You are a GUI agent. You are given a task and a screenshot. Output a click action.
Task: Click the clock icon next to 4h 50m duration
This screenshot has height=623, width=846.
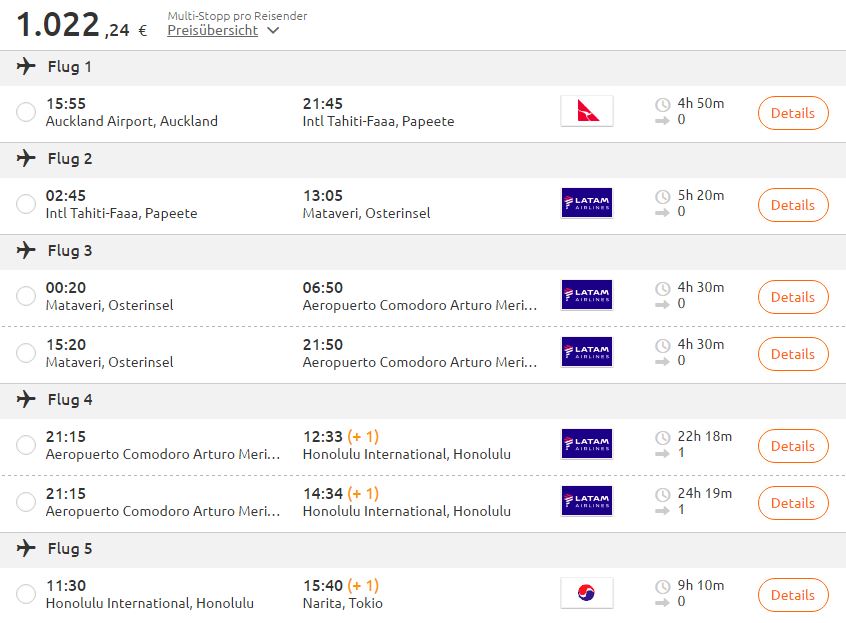[663, 104]
